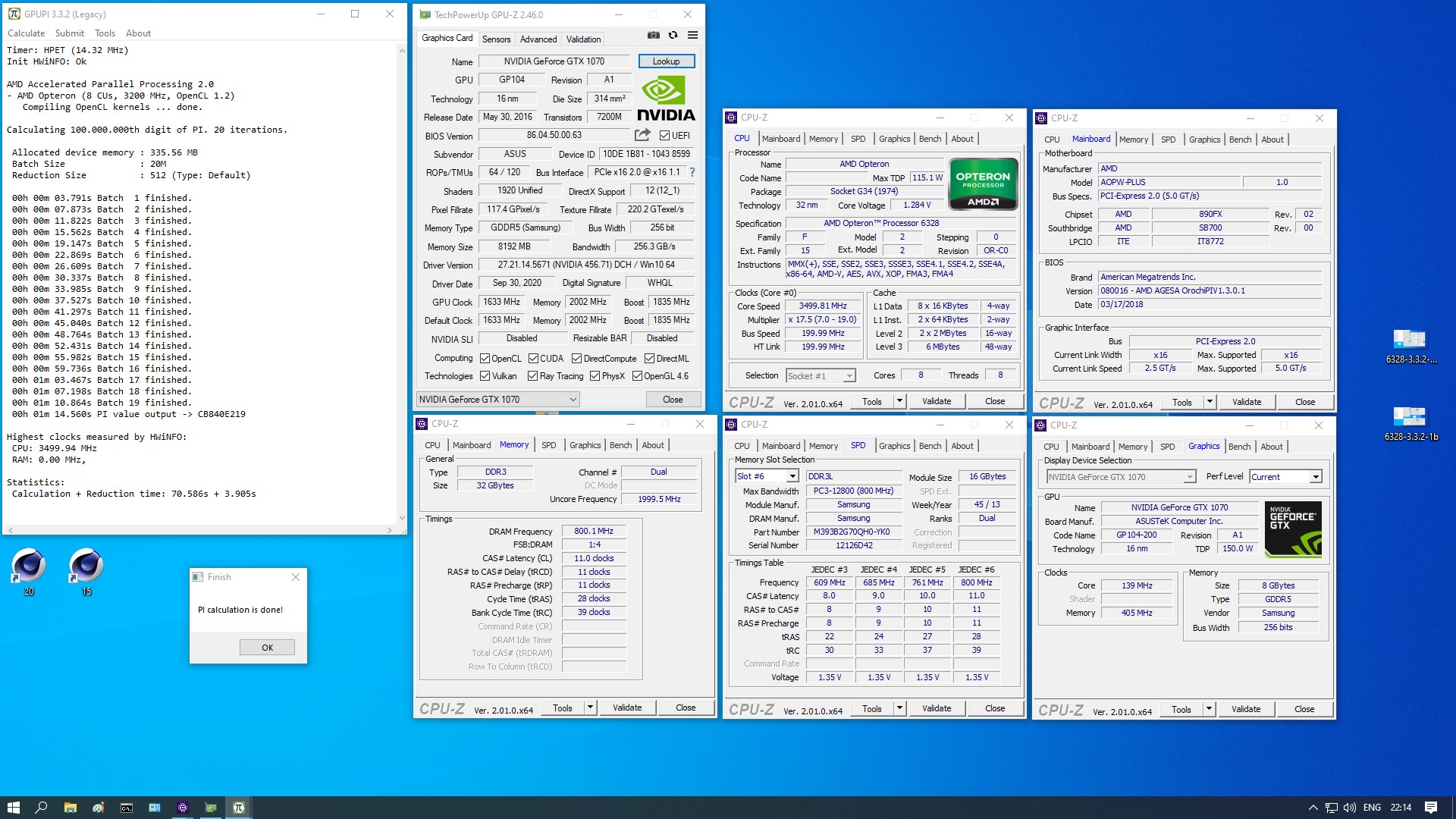Image resolution: width=1456 pixels, height=819 pixels.
Task: Click Validate in CPU-Z Graphics window
Action: coord(1246,709)
